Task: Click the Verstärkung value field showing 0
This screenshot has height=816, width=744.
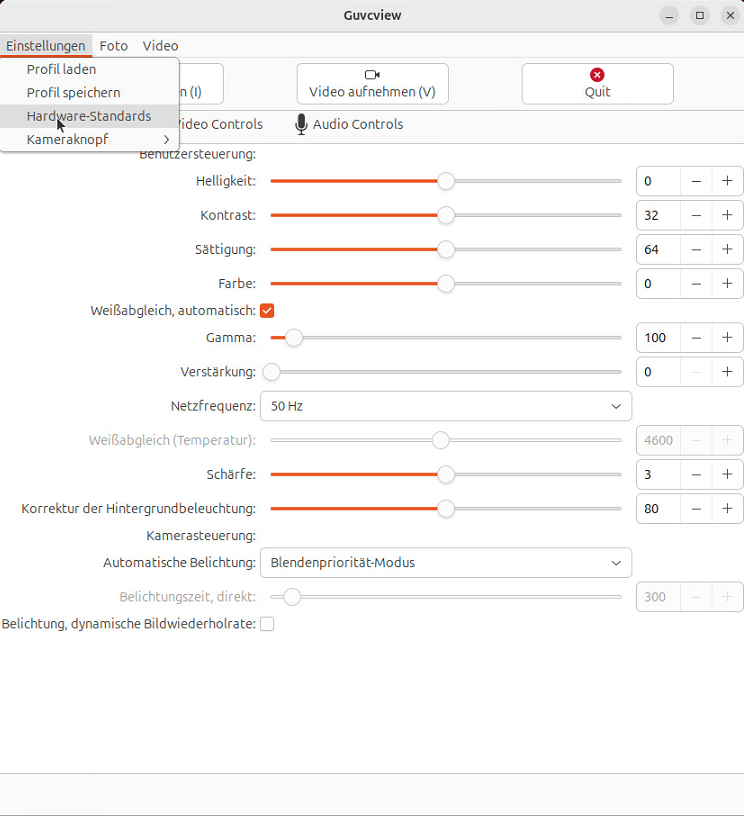Action: pos(658,372)
